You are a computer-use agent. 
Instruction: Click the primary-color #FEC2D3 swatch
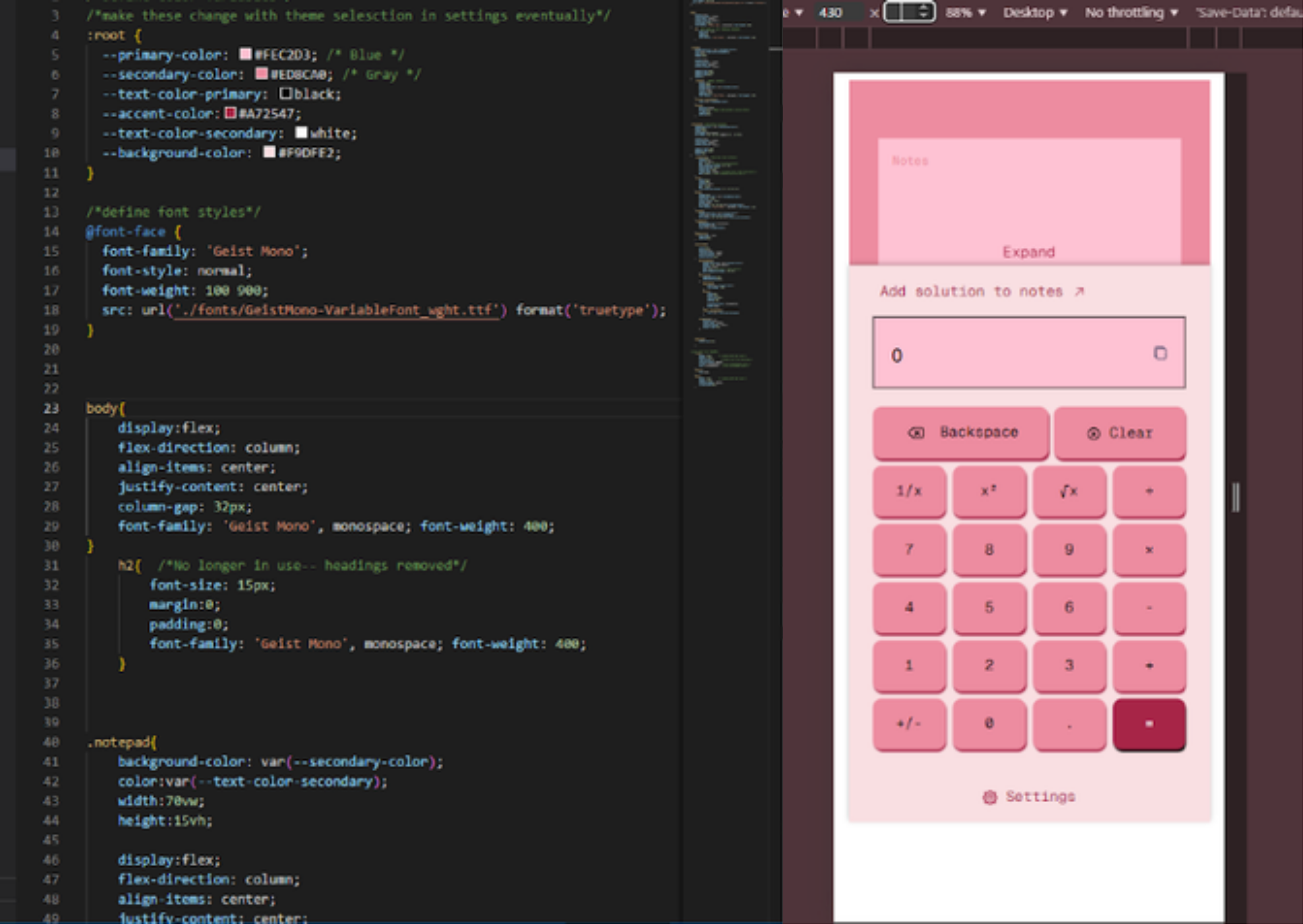pos(245,54)
